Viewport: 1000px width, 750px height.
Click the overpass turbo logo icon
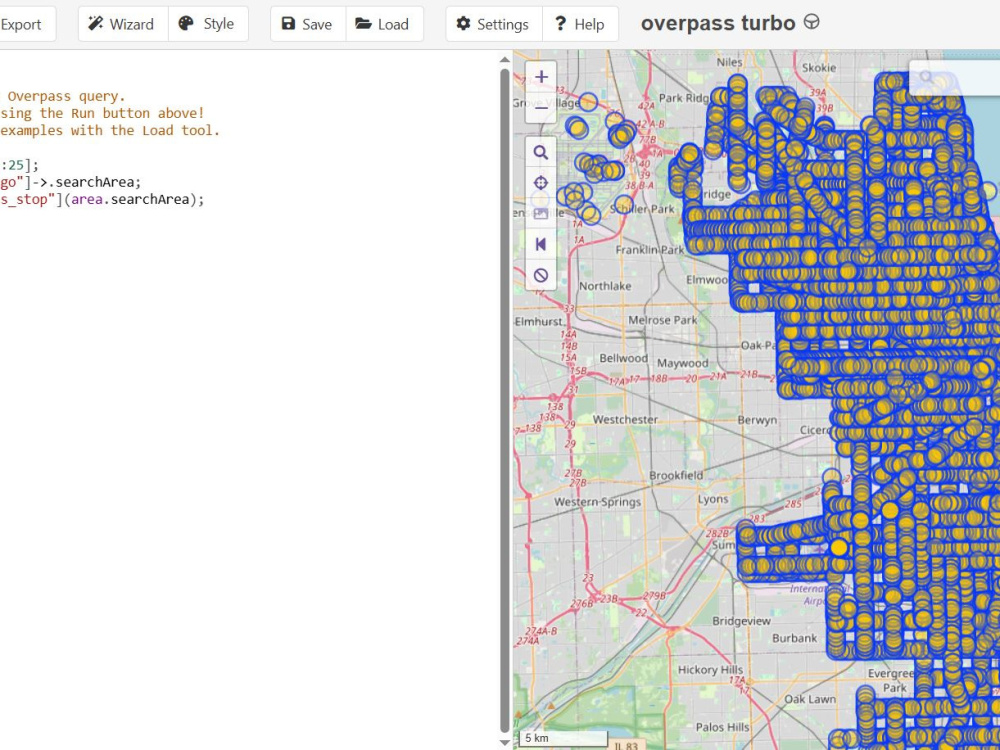[x=811, y=22]
